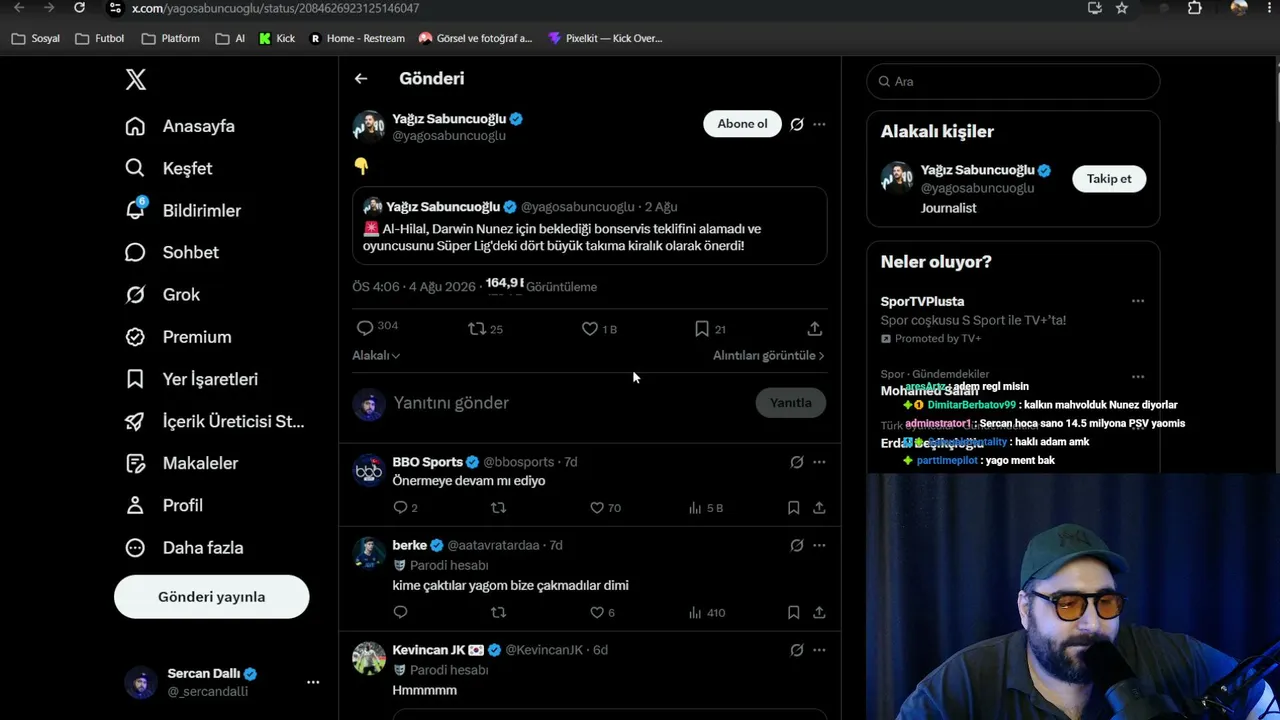Open more options on berke's reply
The width and height of the screenshot is (1280, 720).
pyautogui.click(x=819, y=546)
